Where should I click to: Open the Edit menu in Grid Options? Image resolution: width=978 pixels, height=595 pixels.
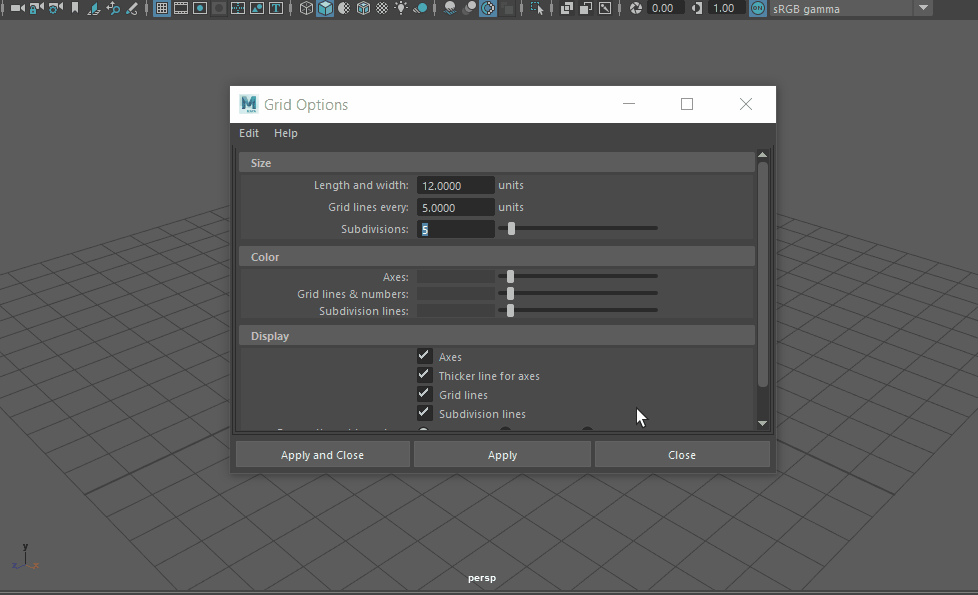(249, 133)
